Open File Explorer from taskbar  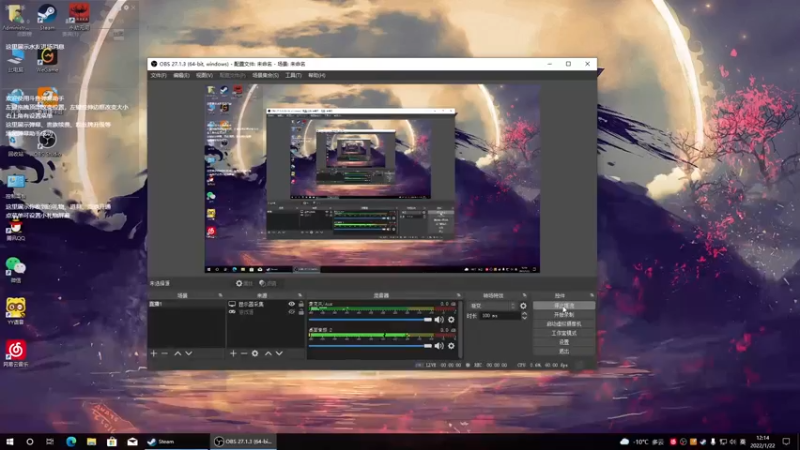tap(91, 441)
